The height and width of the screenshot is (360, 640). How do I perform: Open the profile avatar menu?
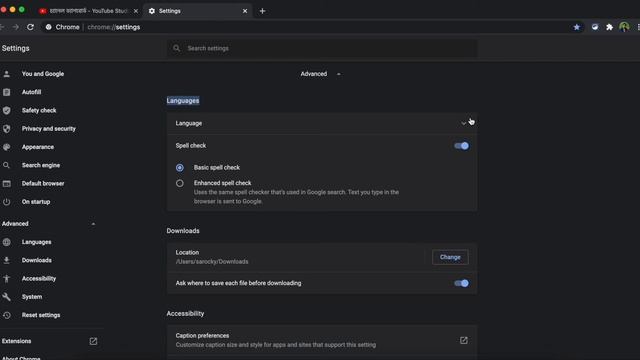[x=624, y=27]
